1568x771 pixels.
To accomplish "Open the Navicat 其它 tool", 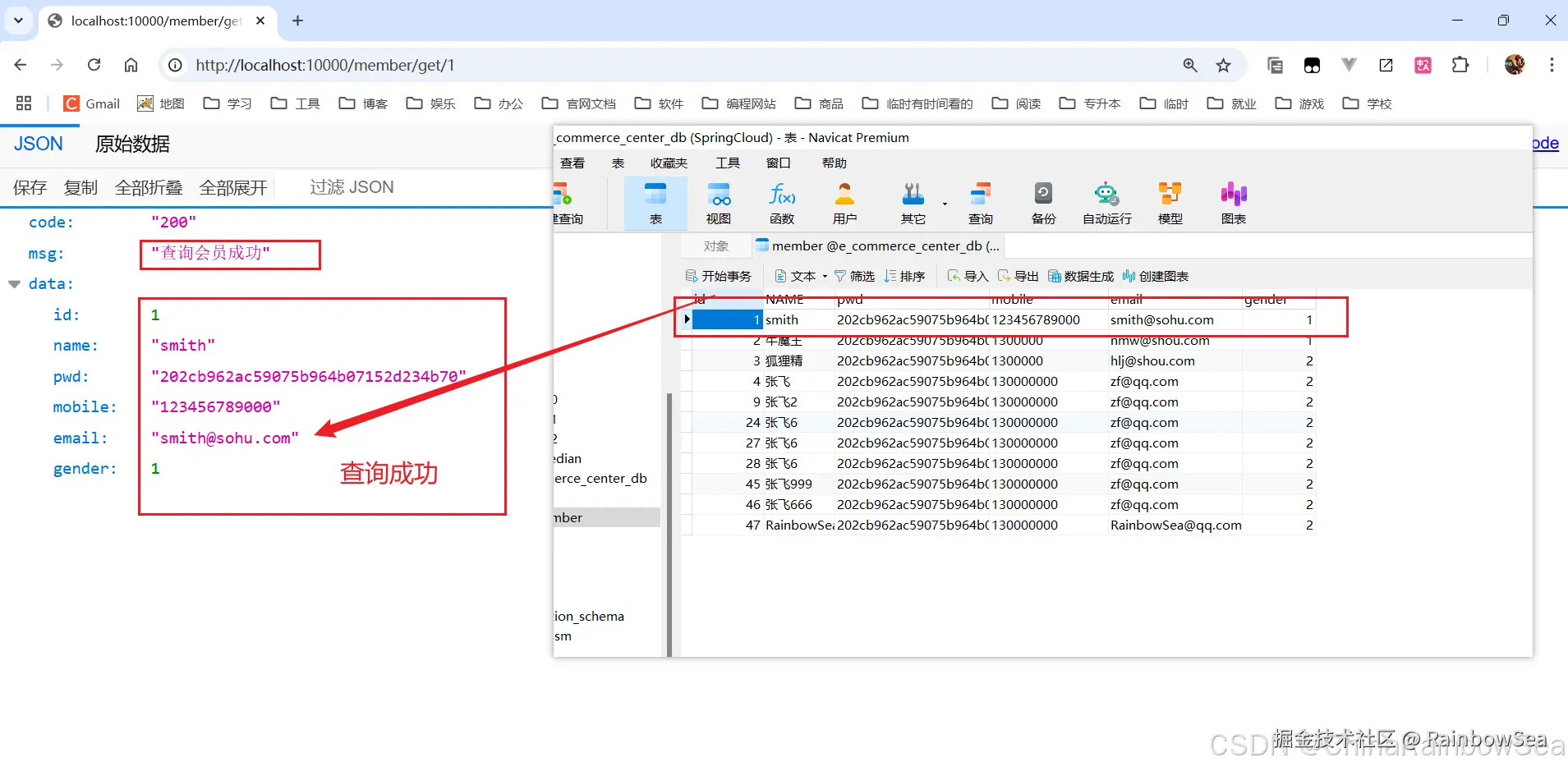I will coord(913,204).
